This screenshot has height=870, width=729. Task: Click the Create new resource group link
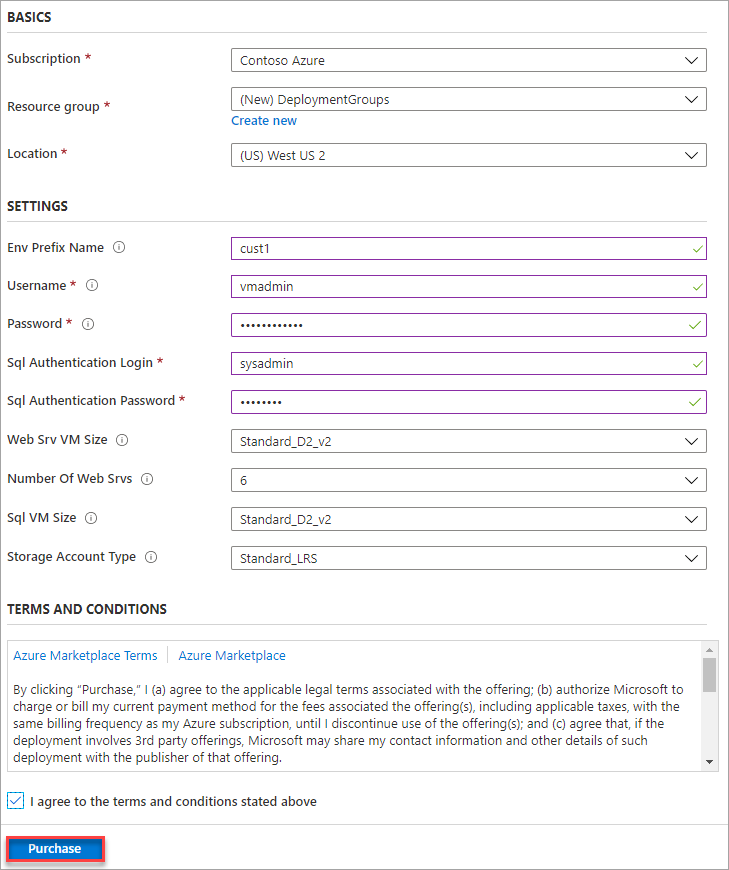tap(264, 120)
